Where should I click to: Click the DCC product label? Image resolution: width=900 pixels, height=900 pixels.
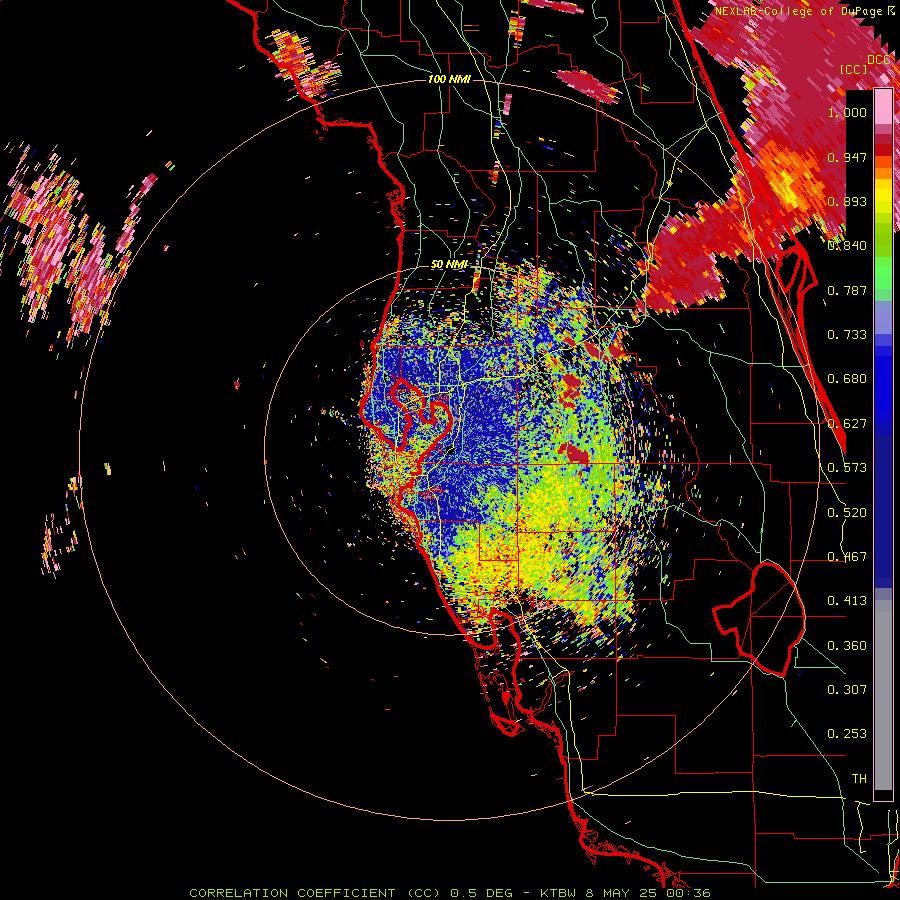coord(879,59)
